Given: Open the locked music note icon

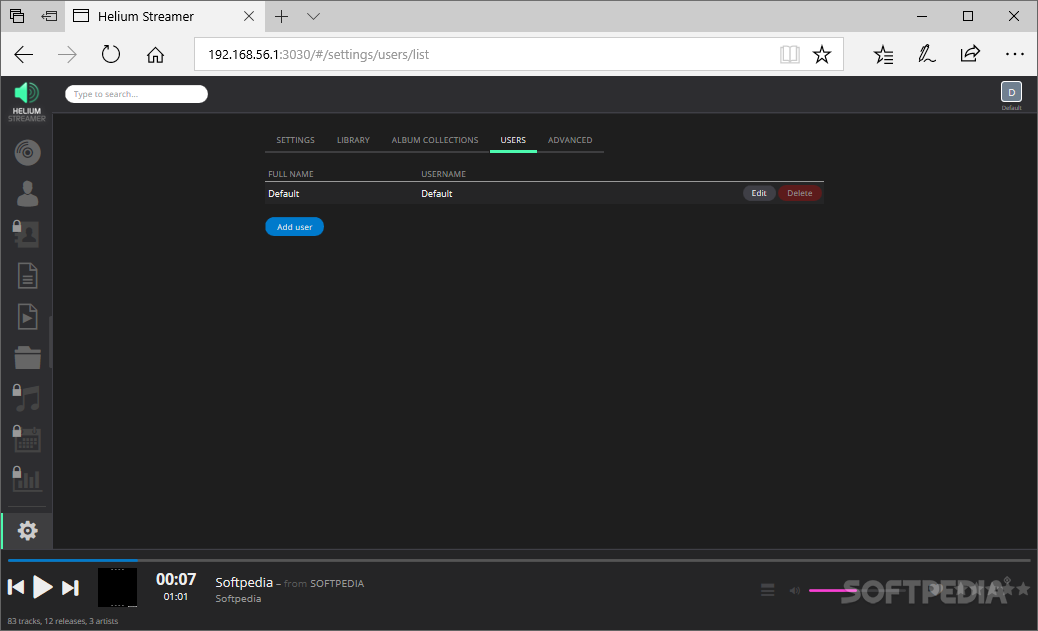Looking at the screenshot, I should pyautogui.click(x=26, y=398).
